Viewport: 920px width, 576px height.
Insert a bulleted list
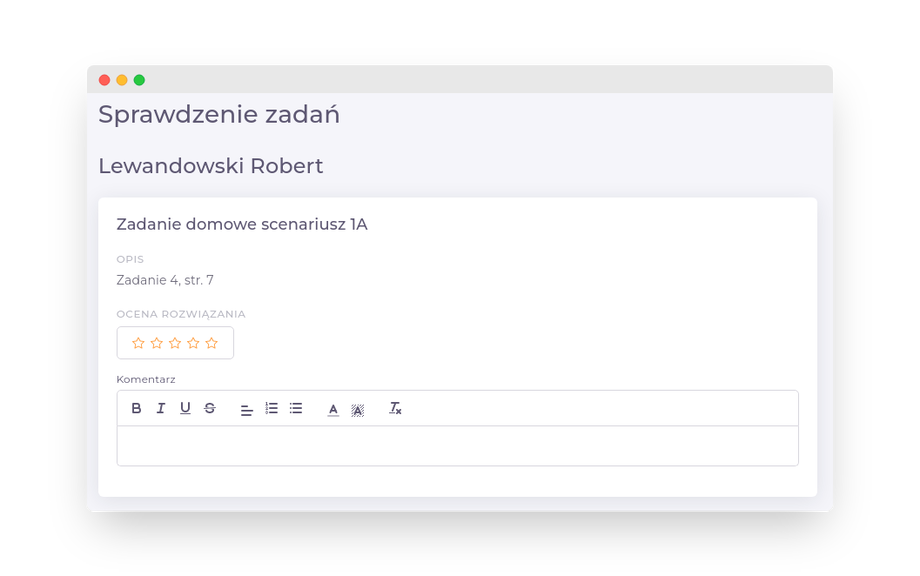(296, 408)
